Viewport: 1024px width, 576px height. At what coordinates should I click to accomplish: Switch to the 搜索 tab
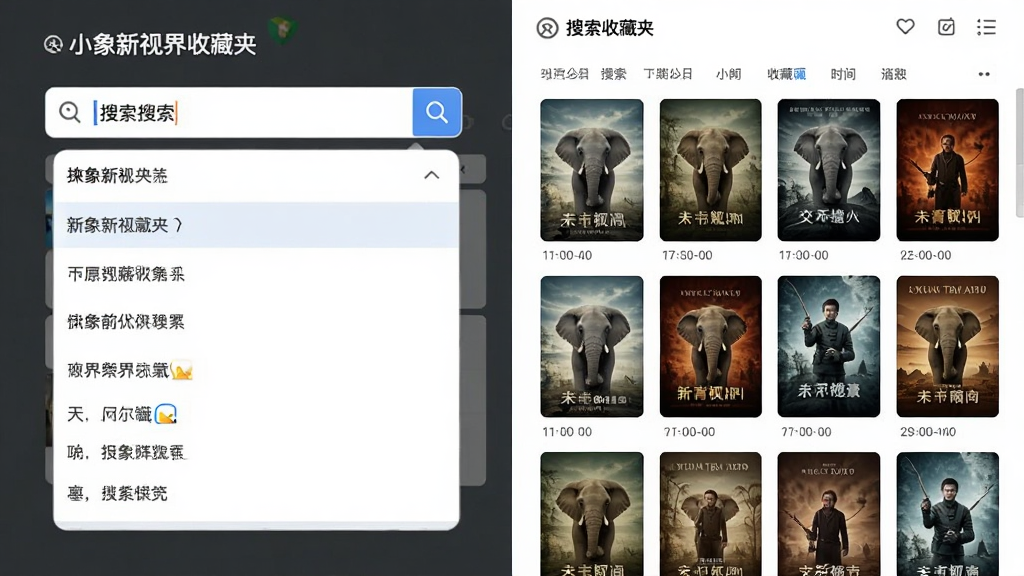coord(613,74)
